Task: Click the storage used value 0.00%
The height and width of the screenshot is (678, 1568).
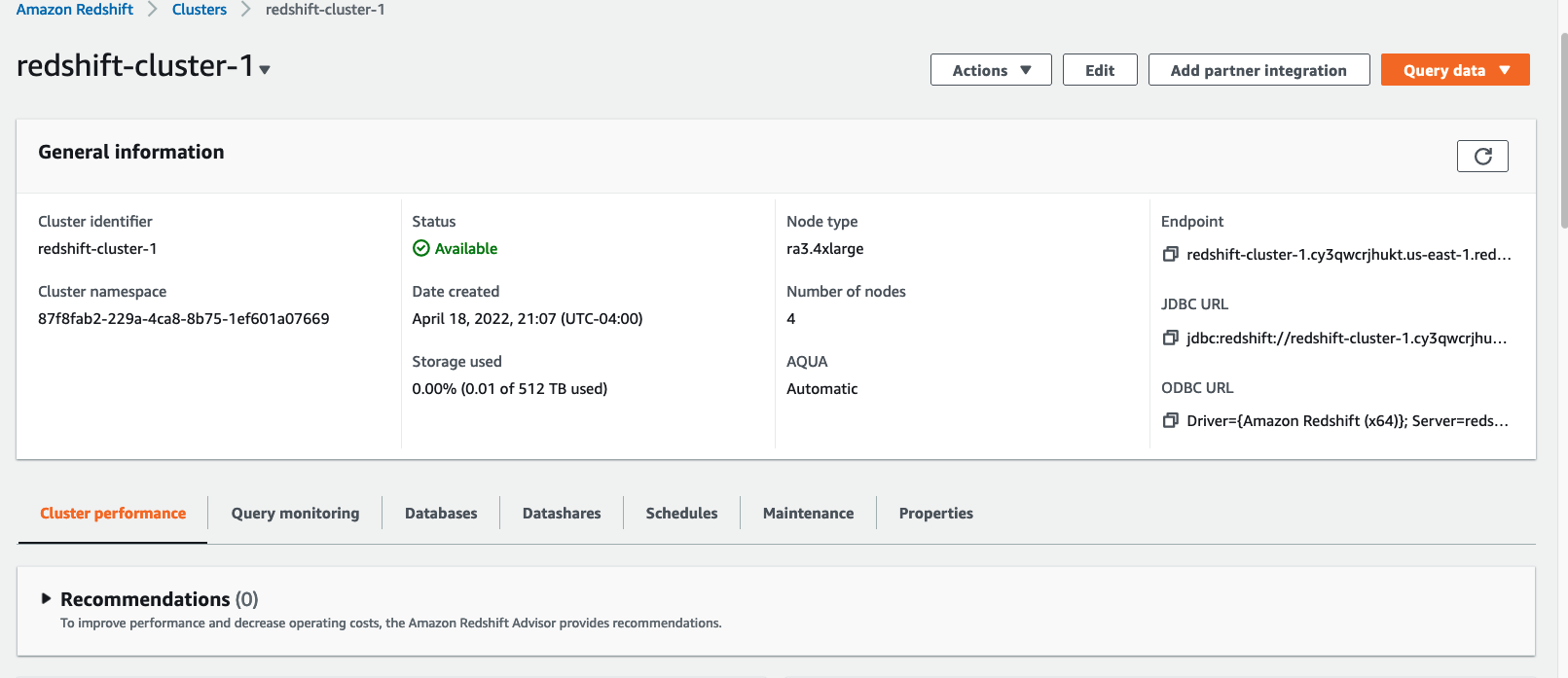Action: 510,388
